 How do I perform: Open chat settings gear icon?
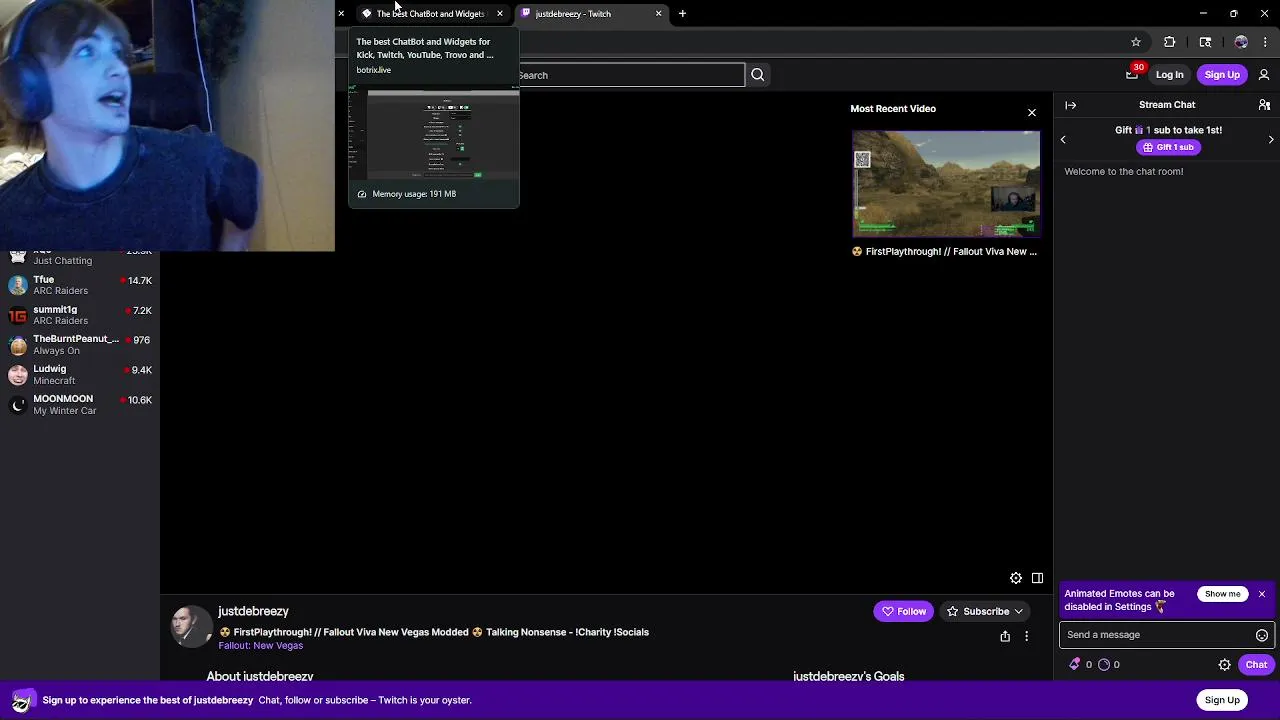click(1224, 665)
